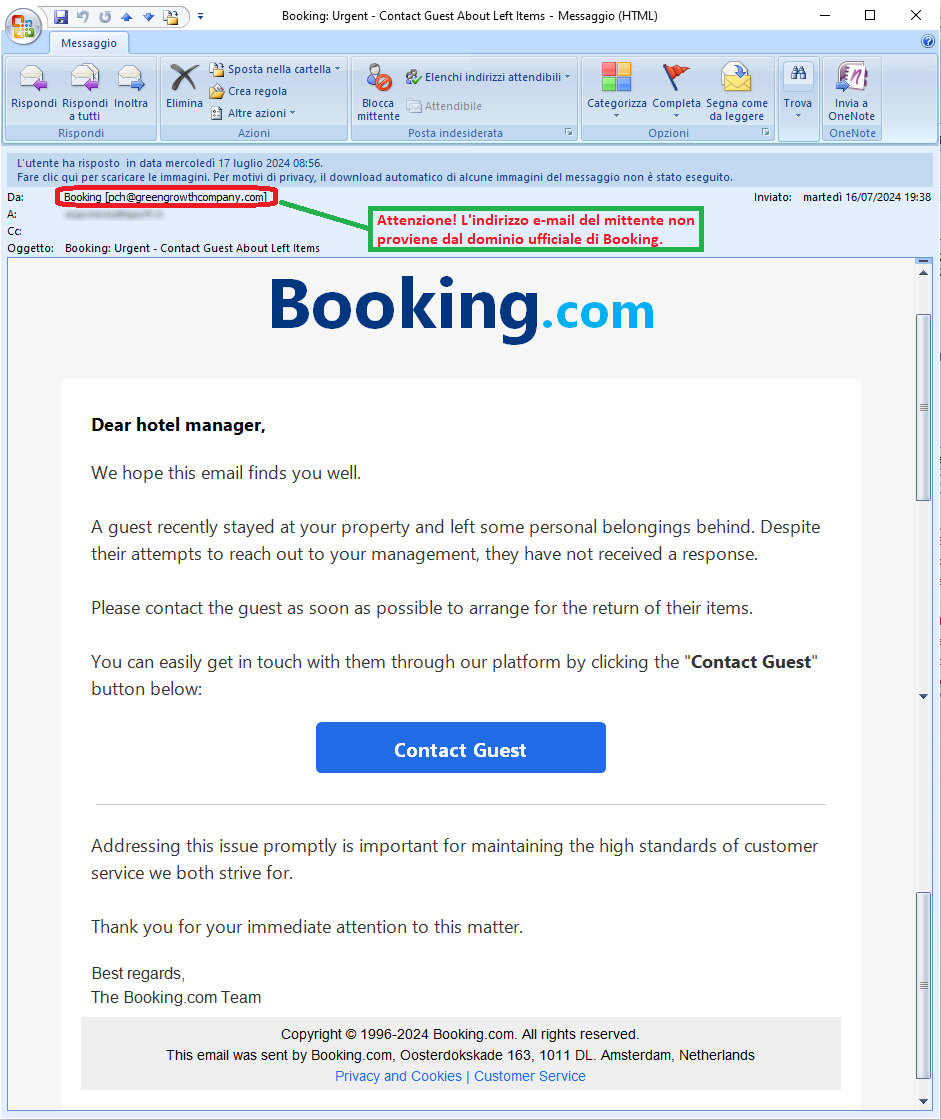Open Categorizza color categories
941x1120 pixels.
617,90
